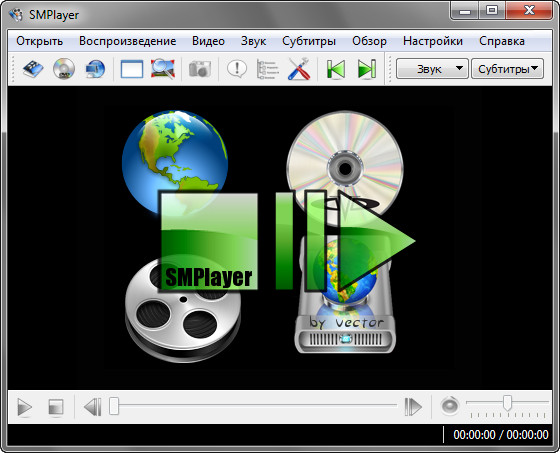Stop playback with the Stop button
560x453 pixels.
56,407
